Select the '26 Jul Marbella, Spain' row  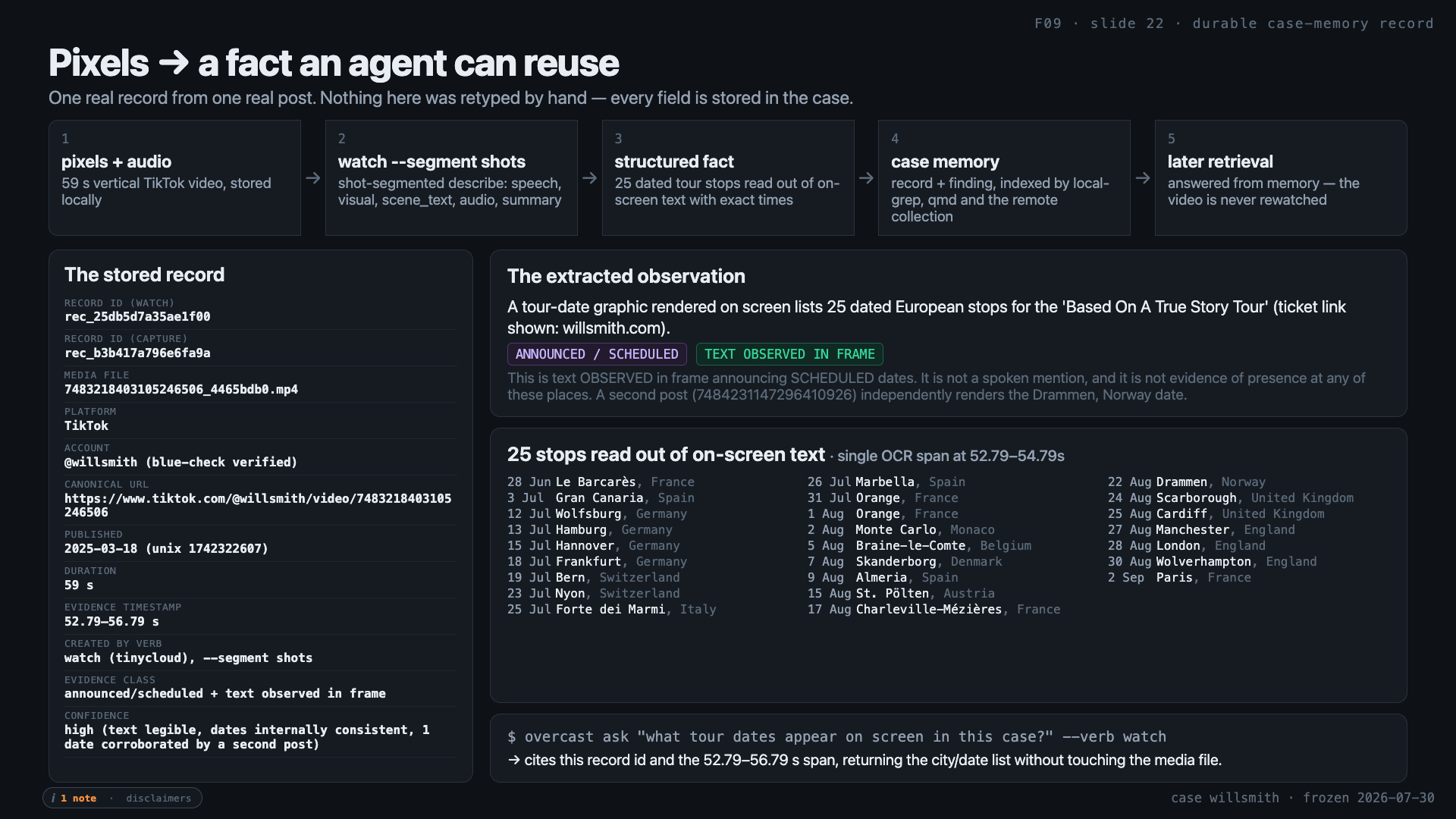[886, 482]
